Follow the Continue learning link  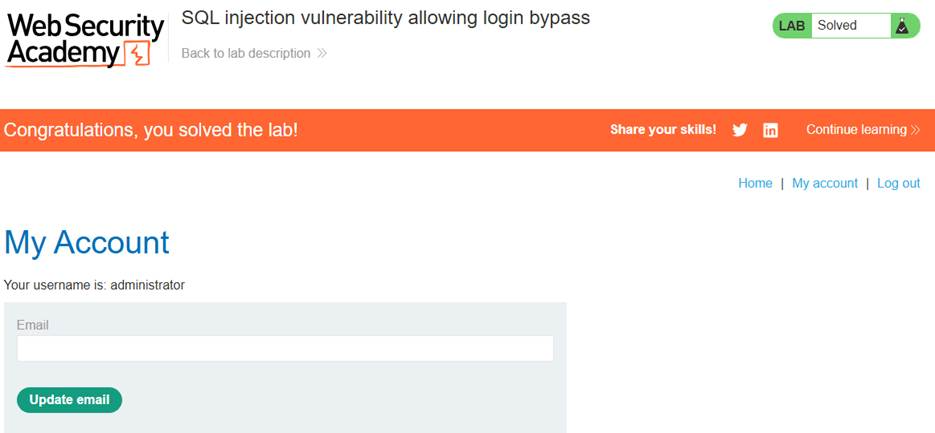pyautogui.click(x=857, y=130)
